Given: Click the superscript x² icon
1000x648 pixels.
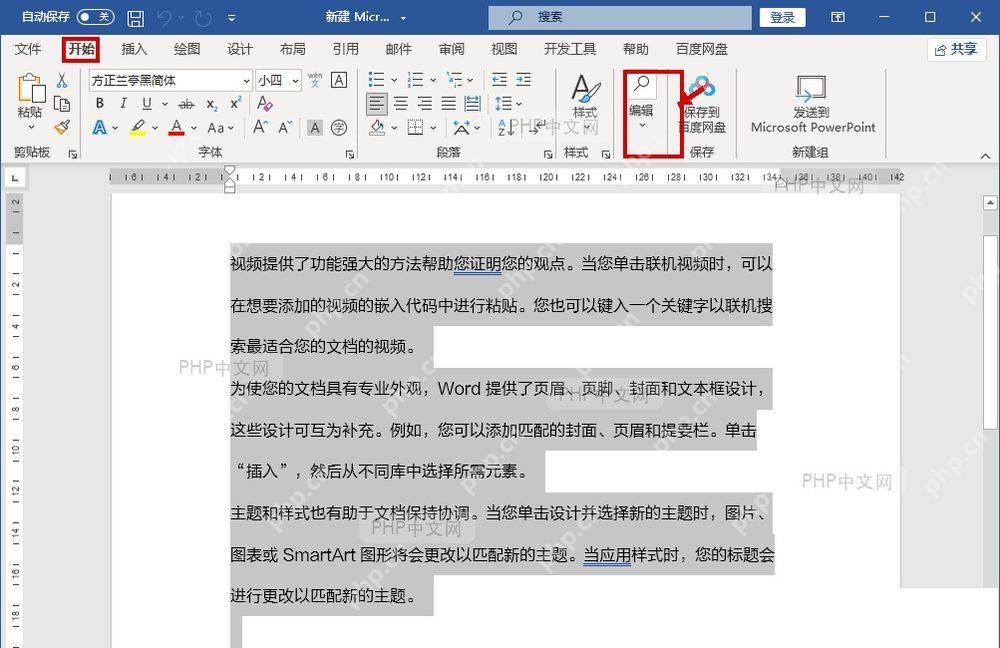Looking at the screenshot, I should tap(236, 103).
